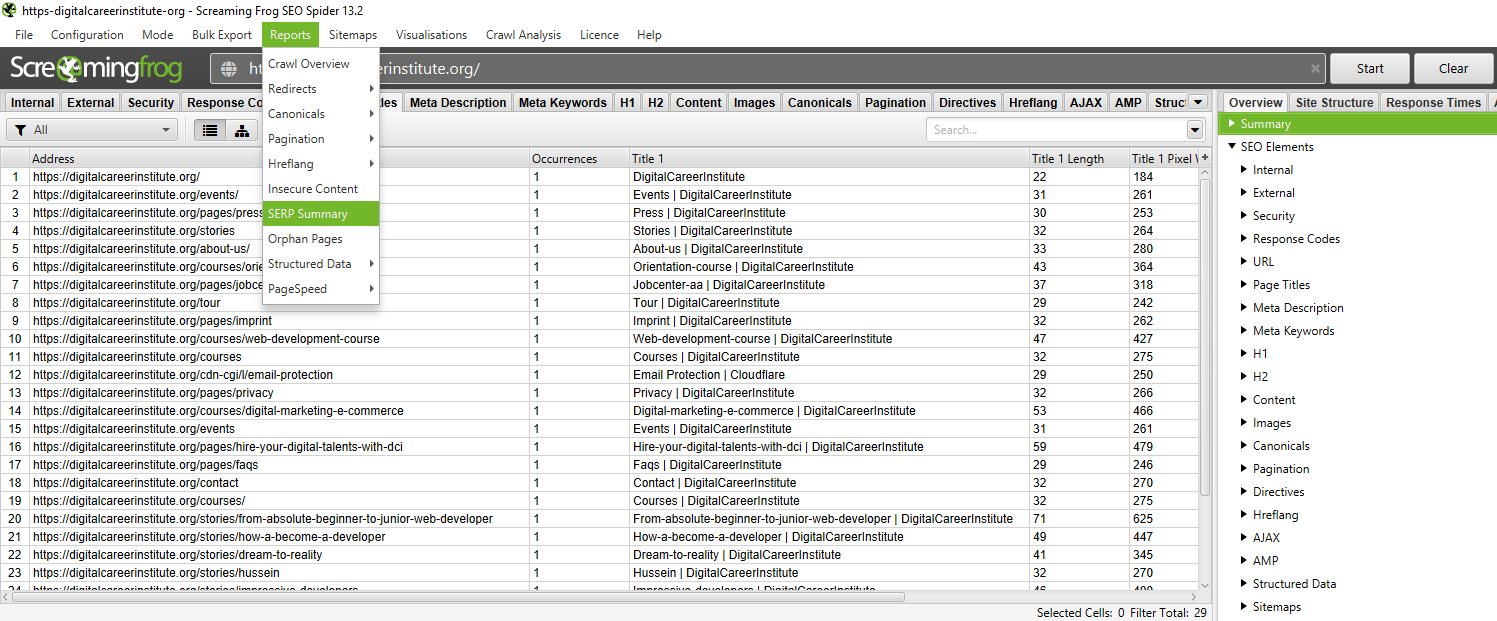Image resolution: width=1497 pixels, height=621 pixels.
Task: Switch to list view icon
Action: coord(210,130)
